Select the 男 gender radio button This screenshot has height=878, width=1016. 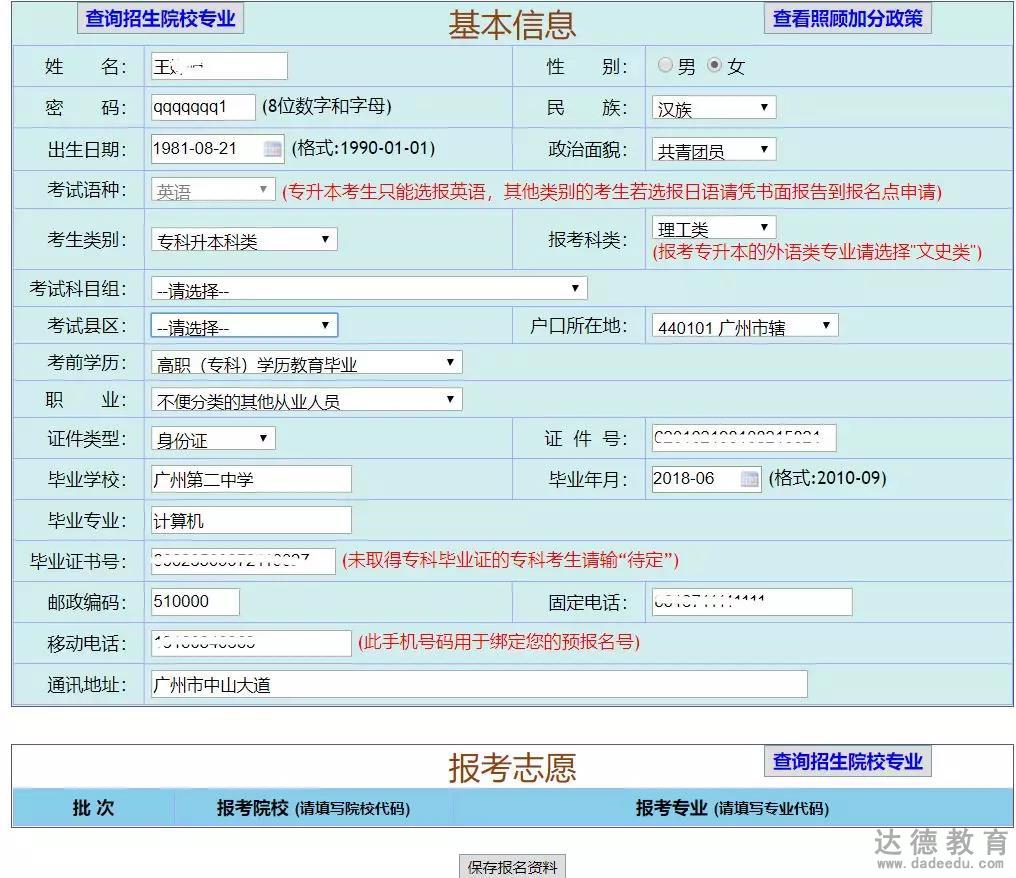[x=665, y=65]
